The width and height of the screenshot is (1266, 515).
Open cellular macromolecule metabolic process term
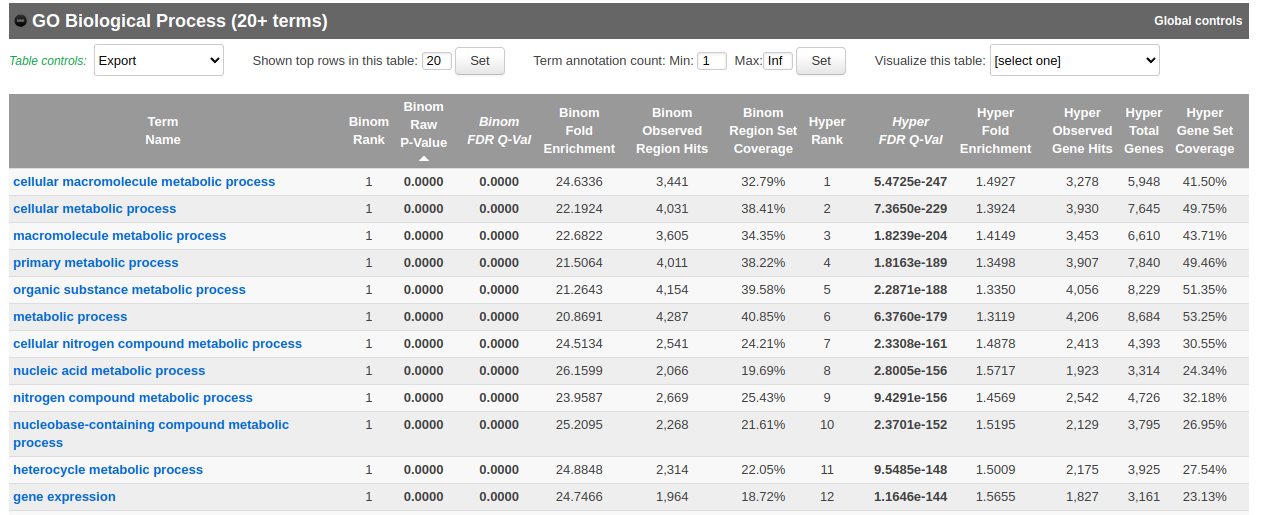click(144, 182)
